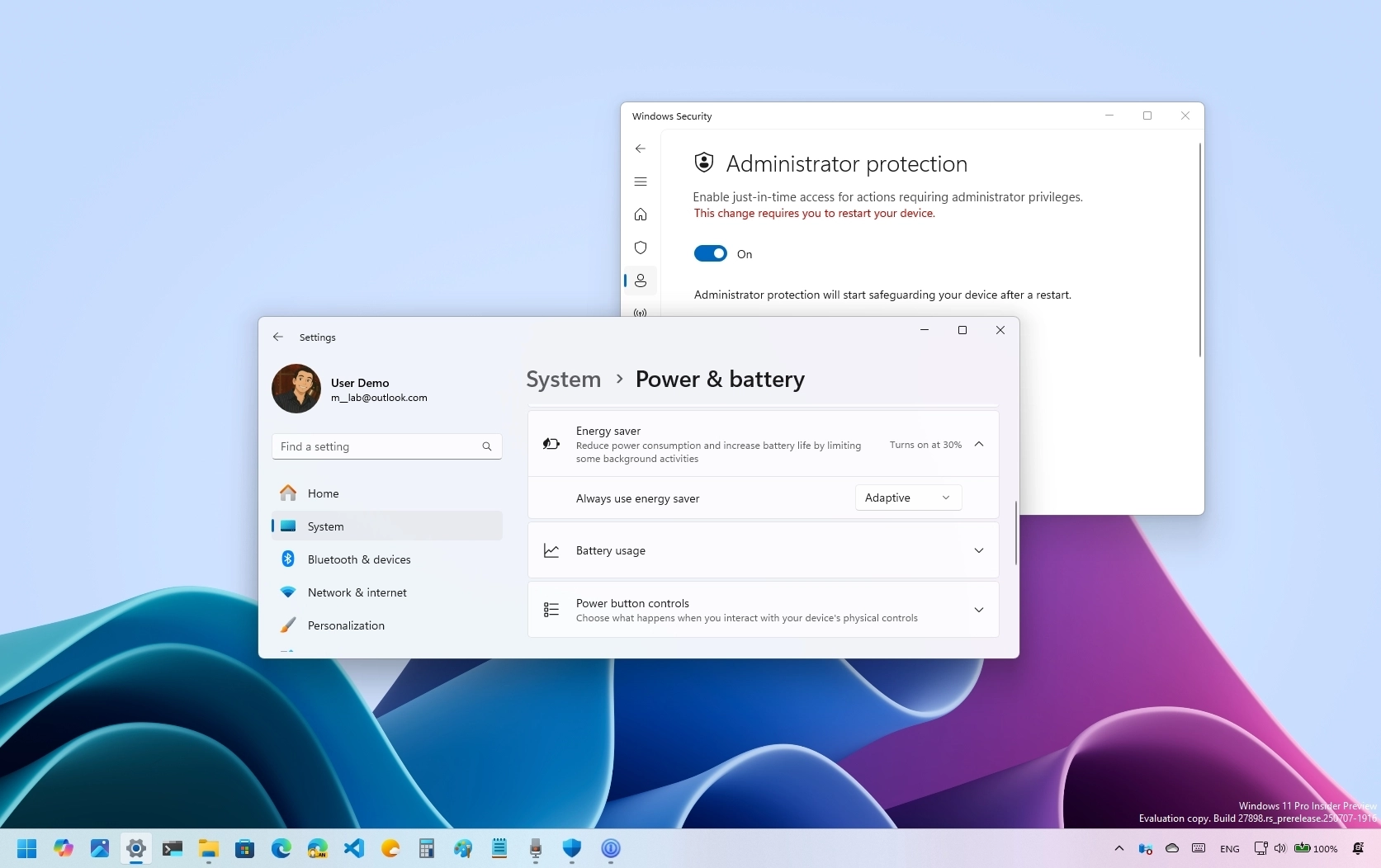Click Settings gear icon on taskbar
The width and height of the screenshot is (1381, 868).
pos(136,848)
